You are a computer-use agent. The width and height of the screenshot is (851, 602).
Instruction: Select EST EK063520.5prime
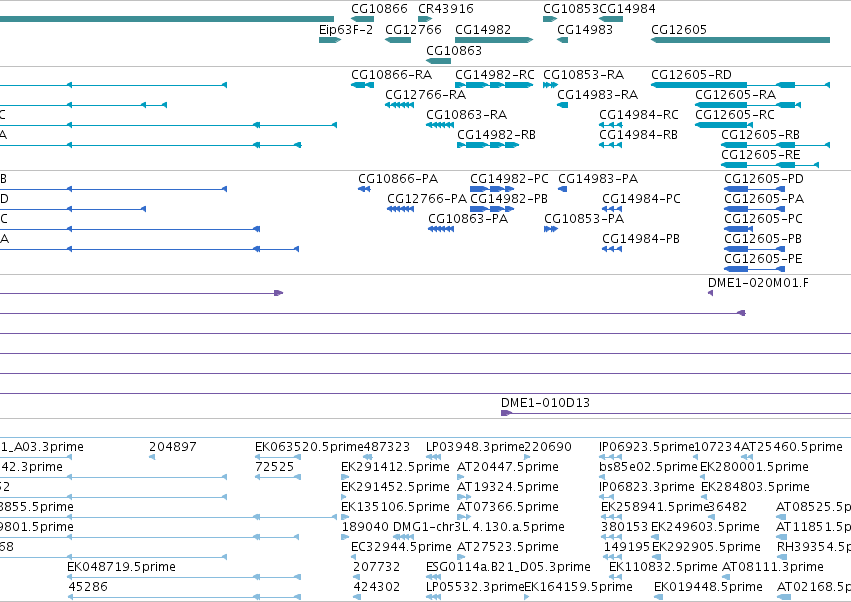point(309,447)
